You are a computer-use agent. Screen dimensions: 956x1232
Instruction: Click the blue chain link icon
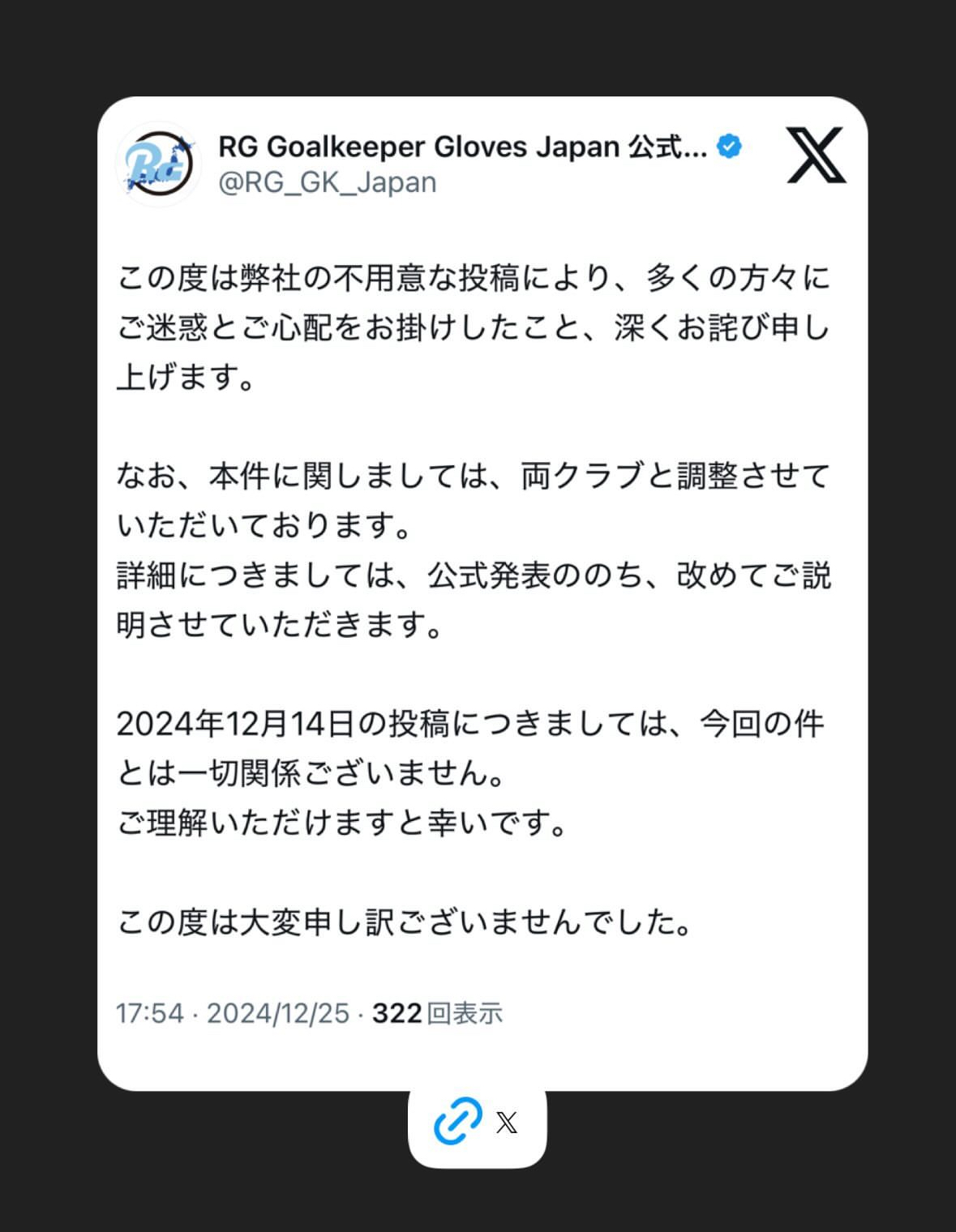point(458,1122)
